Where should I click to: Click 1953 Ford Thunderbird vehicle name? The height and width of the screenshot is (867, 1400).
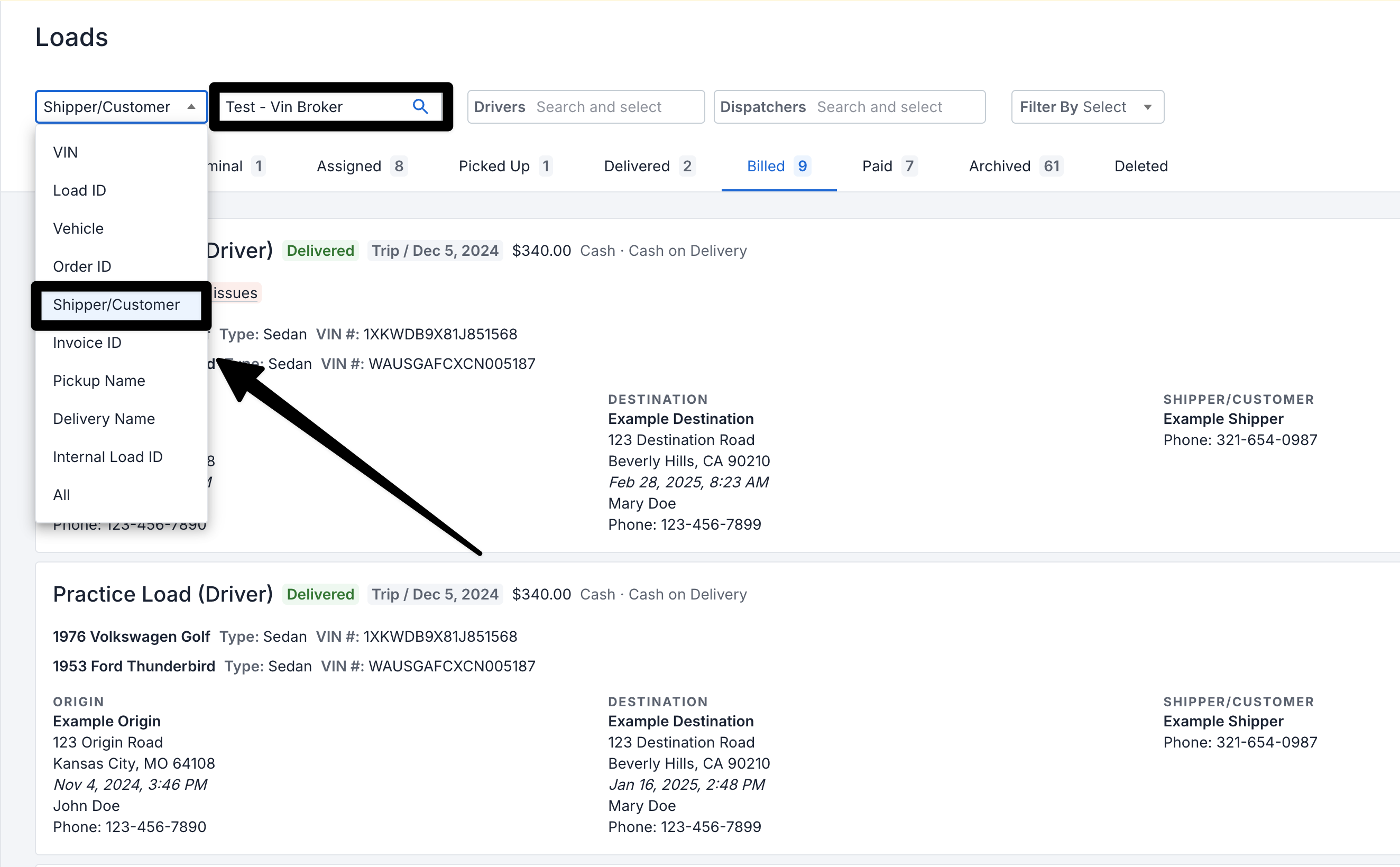[x=134, y=666]
